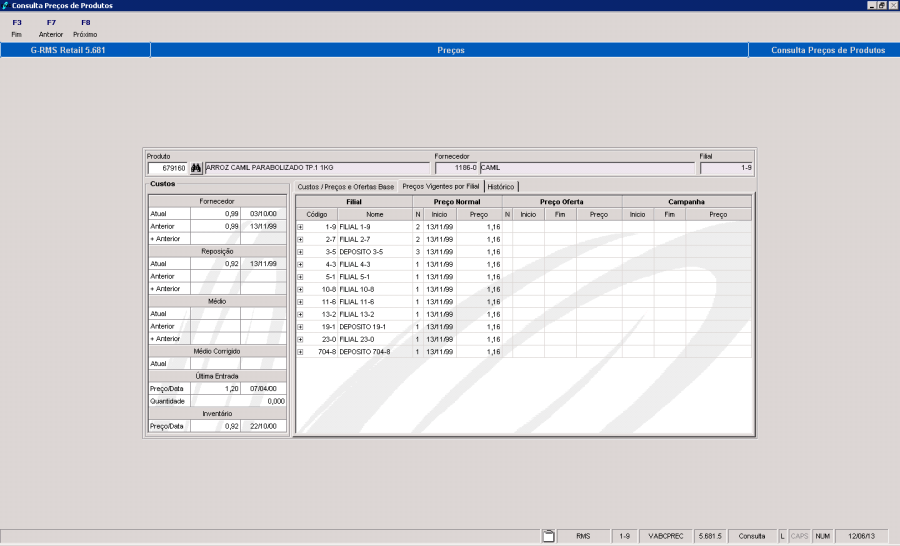This screenshot has width=900, height=546.
Task: Open the Custos / Preços e Ofertas Base tab
Action: [x=346, y=187]
